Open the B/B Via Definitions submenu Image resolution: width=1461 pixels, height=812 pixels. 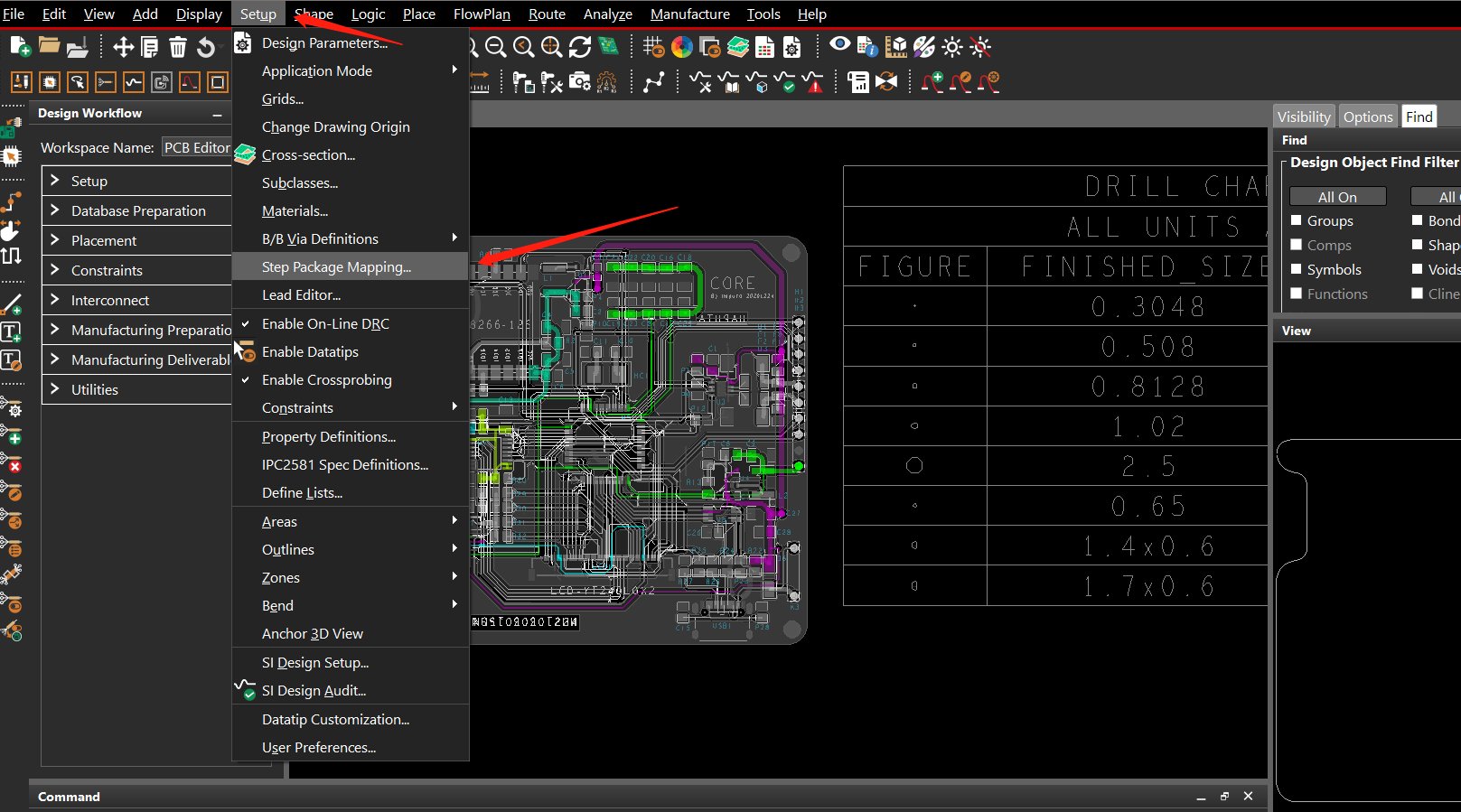351,238
